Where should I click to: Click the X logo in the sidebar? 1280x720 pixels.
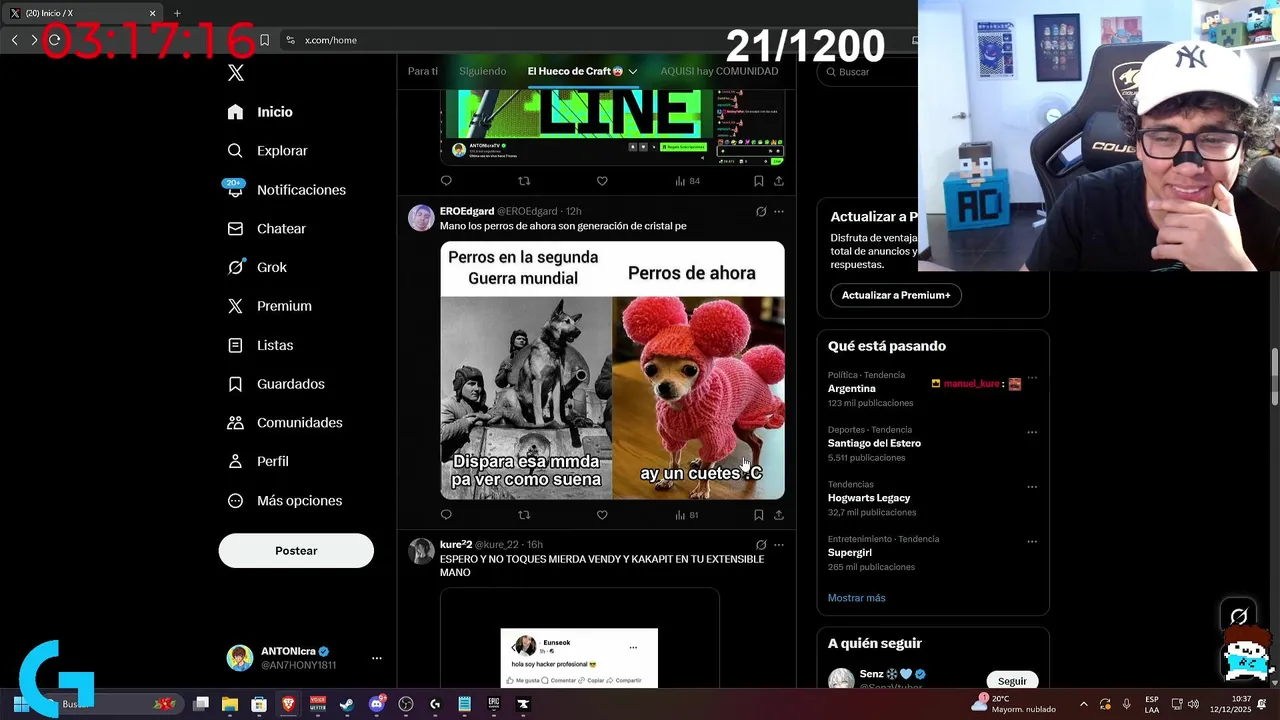(236, 72)
